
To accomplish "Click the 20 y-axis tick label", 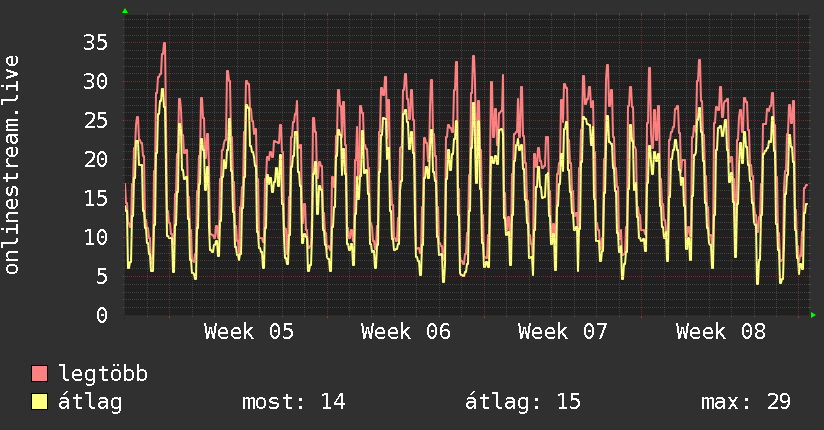I will click(96, 159).
